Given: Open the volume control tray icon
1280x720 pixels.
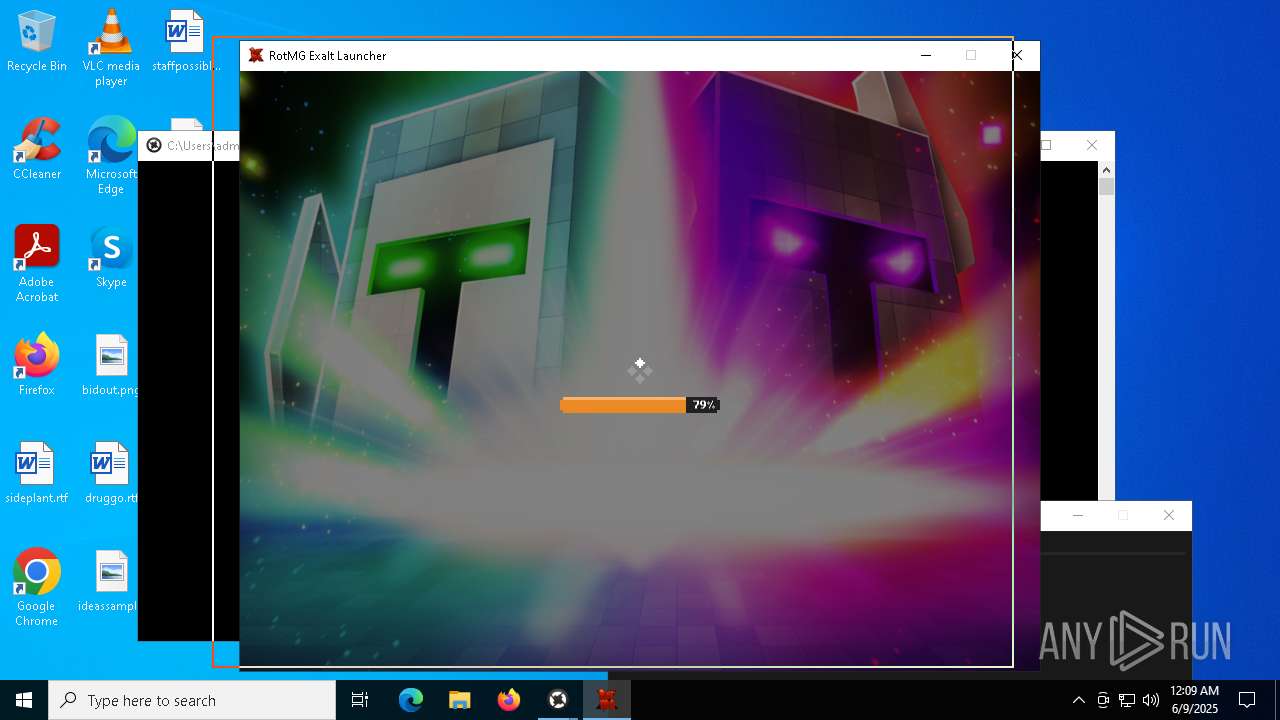Looking at the screenshot, I should [1151, 700].
